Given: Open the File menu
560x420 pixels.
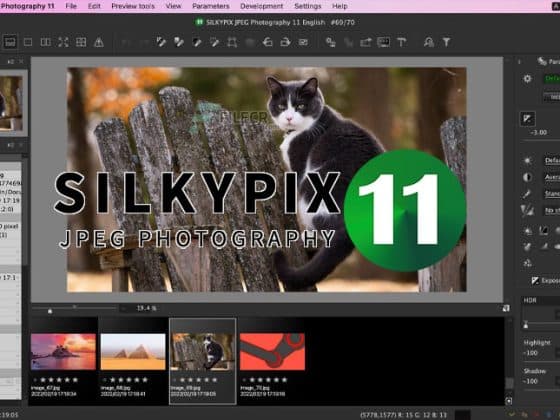Looking at the screenshot, I should point(71,6).
